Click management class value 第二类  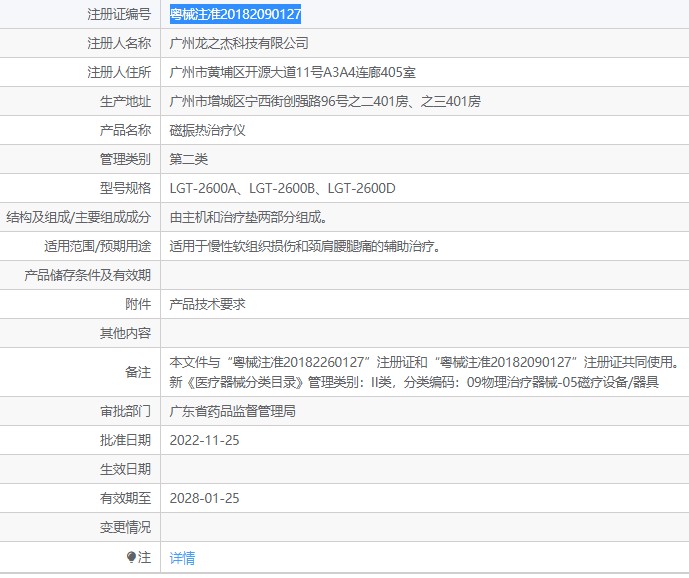pos(189,159)
